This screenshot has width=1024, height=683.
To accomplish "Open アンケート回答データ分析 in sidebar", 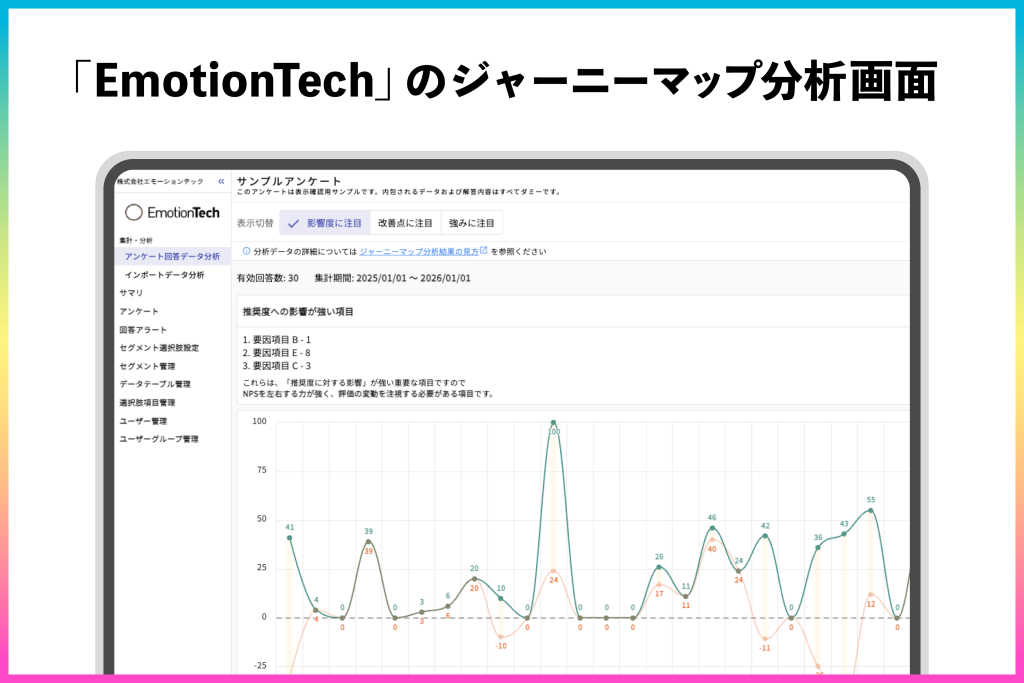I will pyautogui.click(x=172, y=257).
